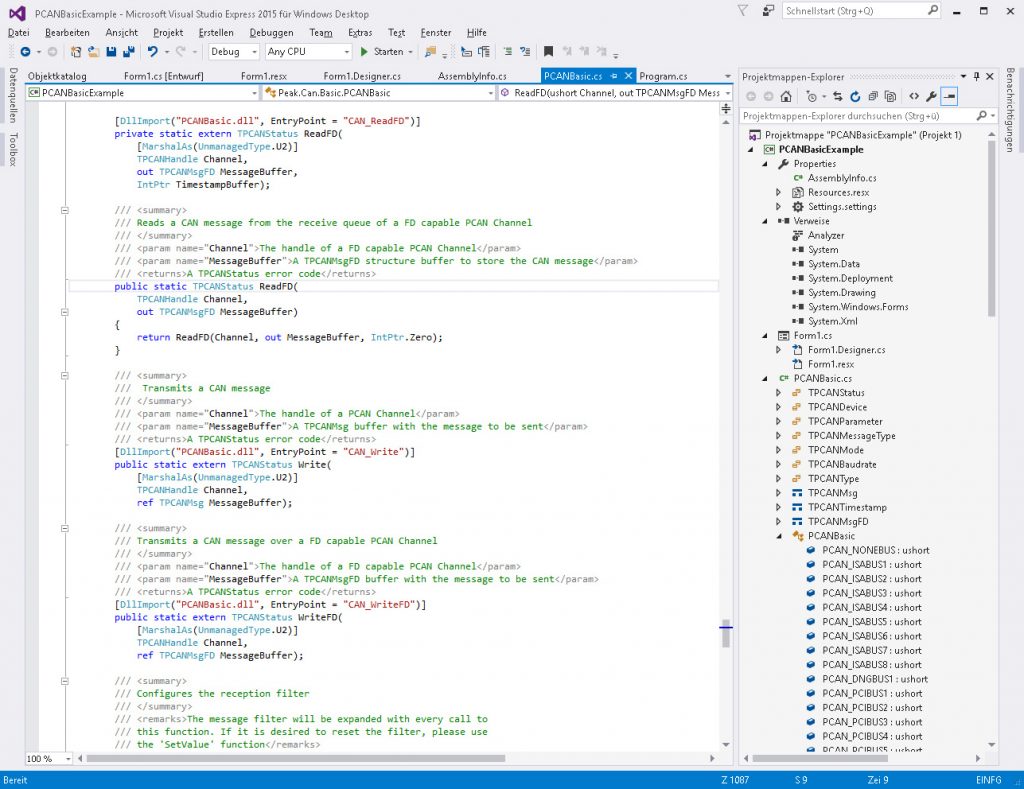The width and height of the screenshot is (1024, 789).
Task: Click the View Code icon in Projektmappen-Explorer
Action: click(913, 97)
